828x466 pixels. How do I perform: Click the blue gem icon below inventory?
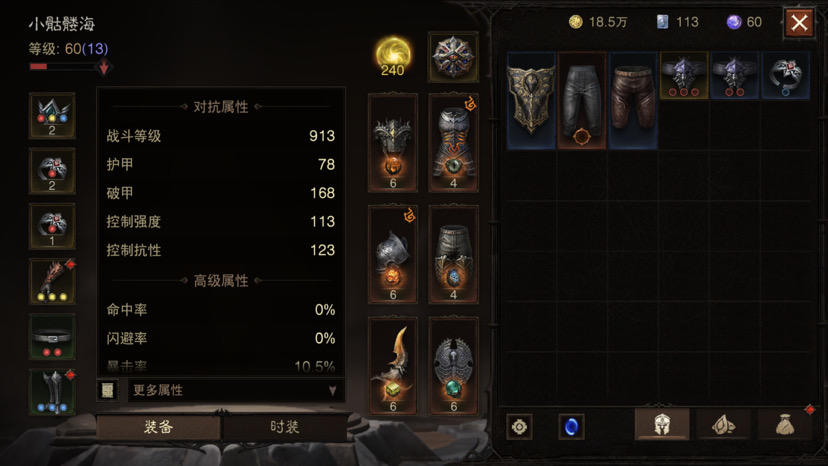click(571, 426)
